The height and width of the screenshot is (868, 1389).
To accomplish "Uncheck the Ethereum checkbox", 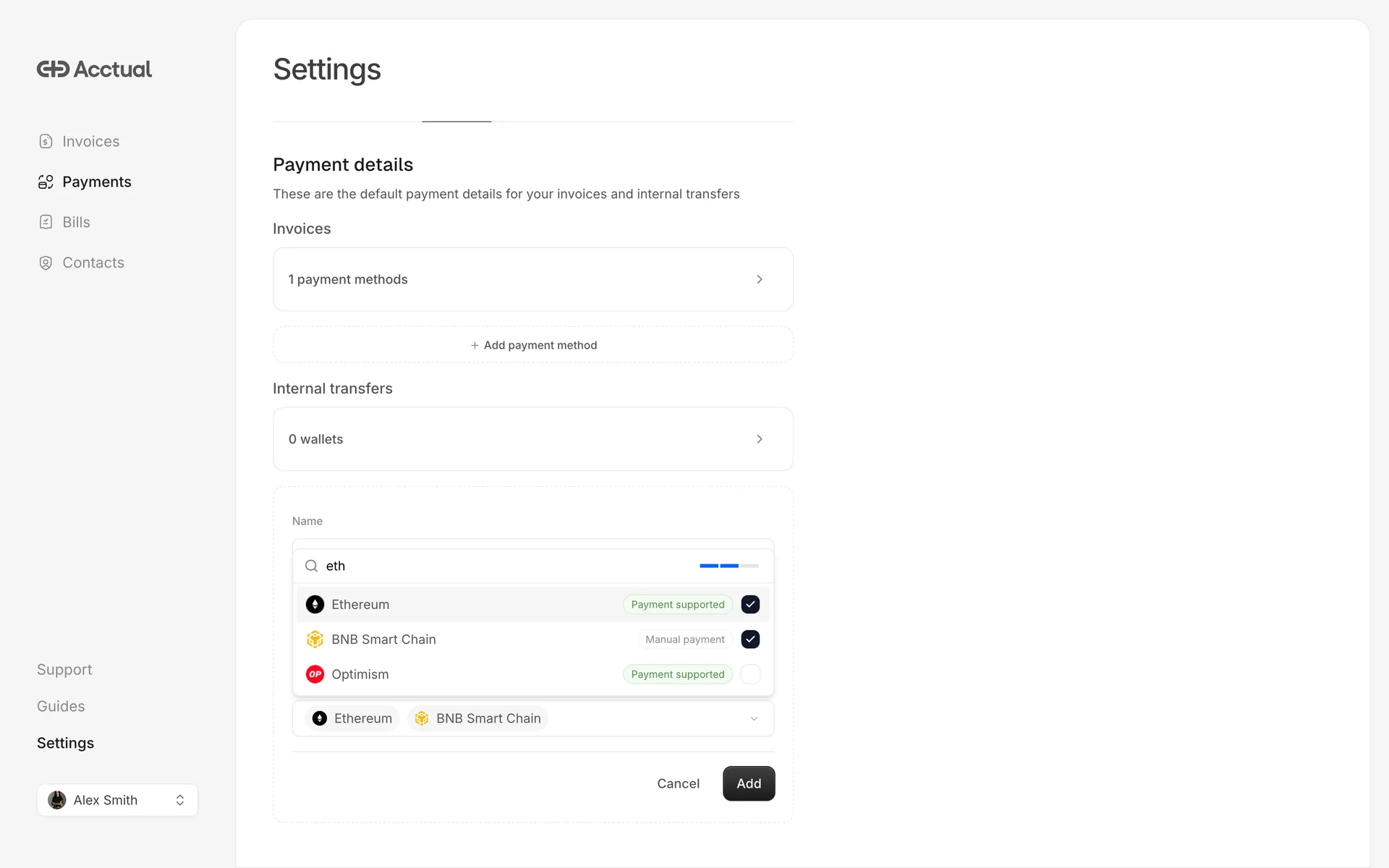I will pos(750,605).
